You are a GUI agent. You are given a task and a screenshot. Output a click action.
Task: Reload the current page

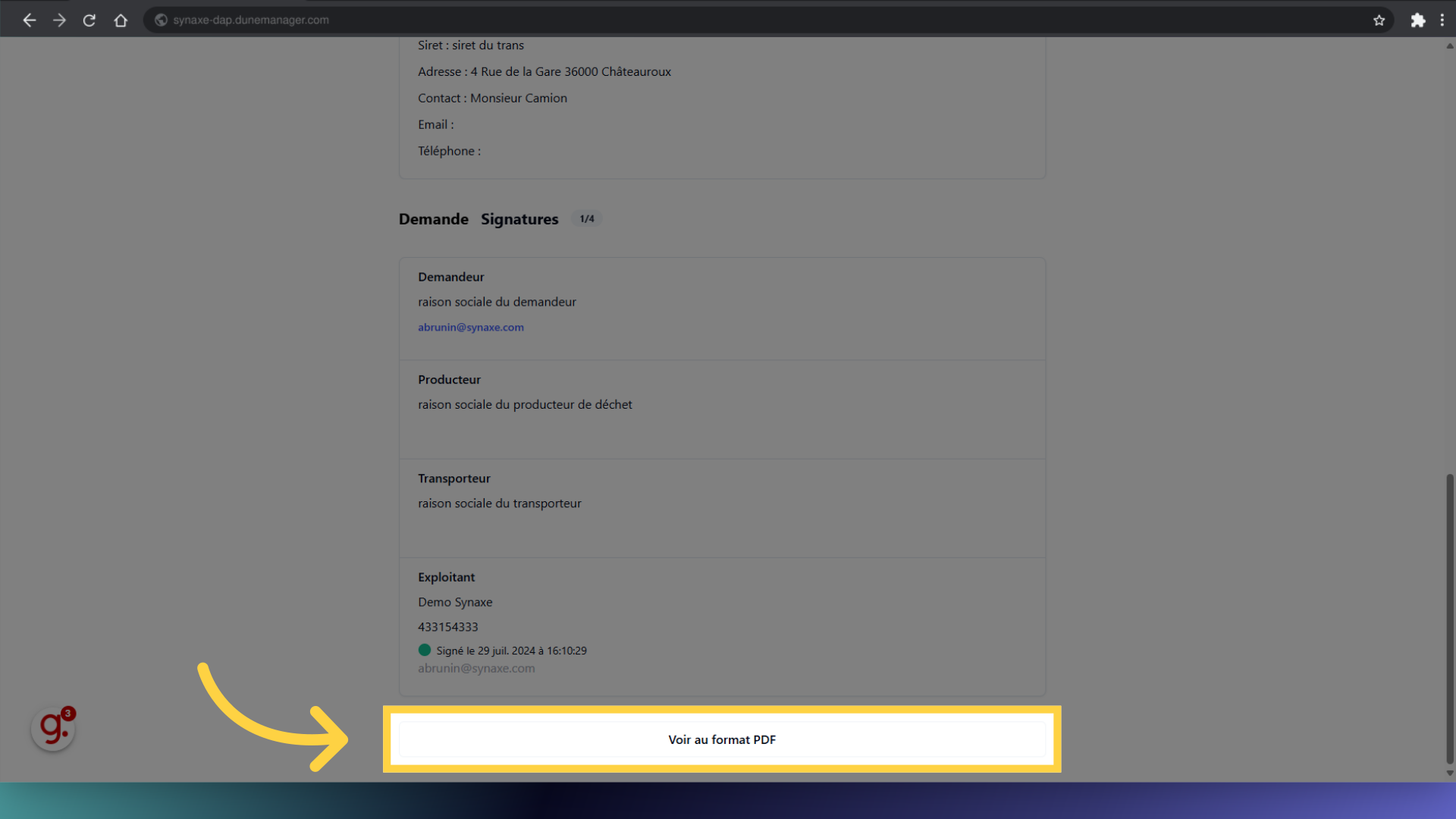click(89, 20)
